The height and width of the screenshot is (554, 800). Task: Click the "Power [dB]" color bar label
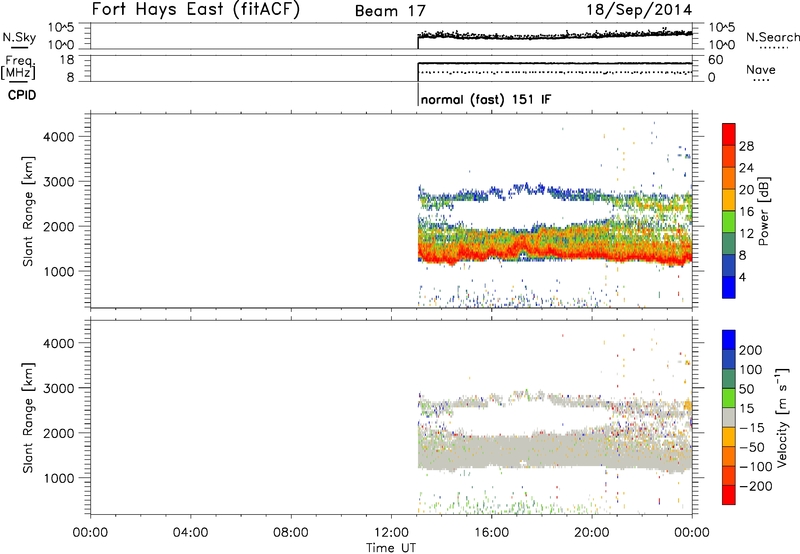coord(763,211)
